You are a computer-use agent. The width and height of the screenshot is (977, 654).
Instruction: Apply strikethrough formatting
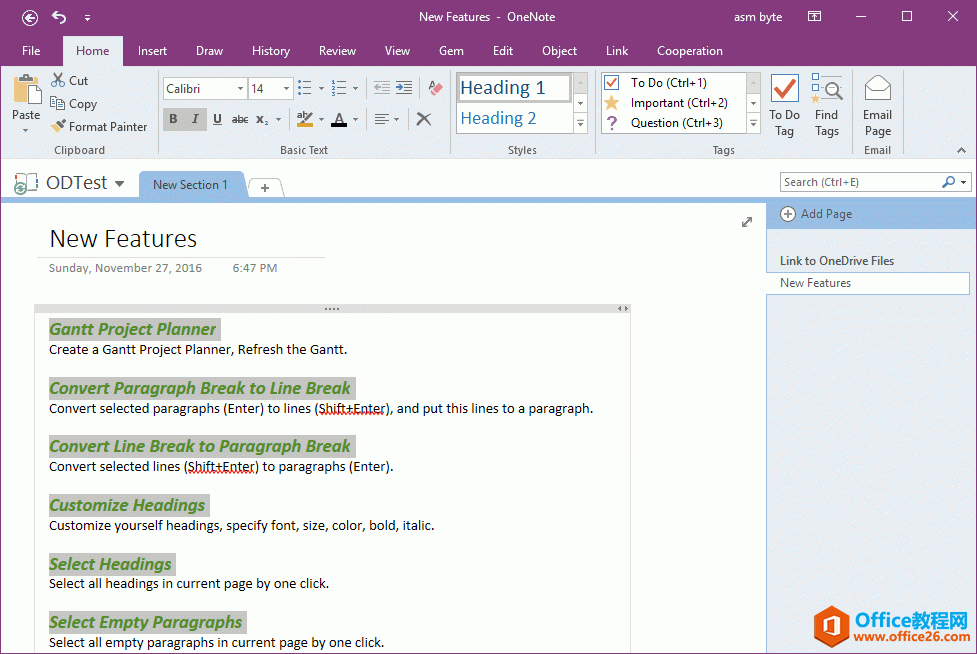click(241, 119)
